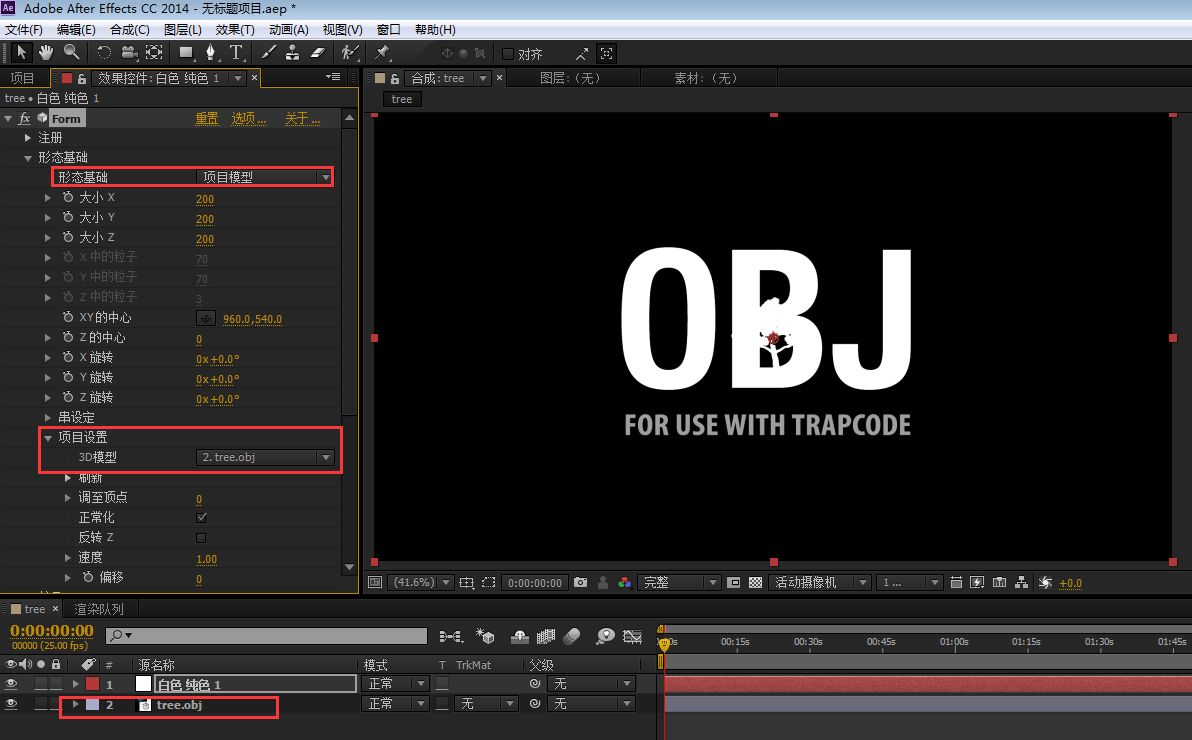Screen dimensions: 1192x740
Task: Open the 形态基础 项目模型 dropdown
Action: click(265, 177)
